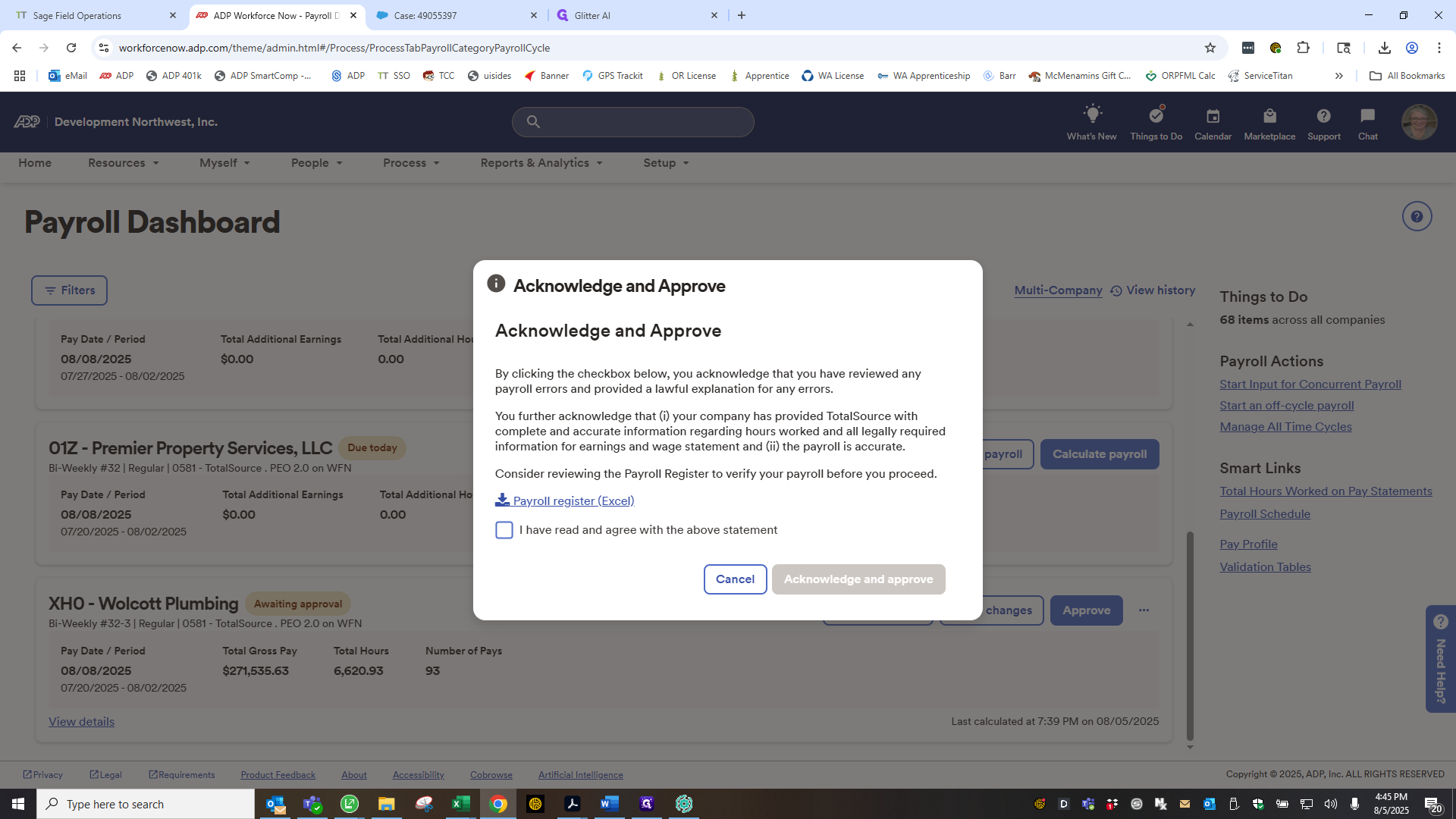1456x819 pixels.
Task: Open Things to Do icon in header
Action: [1156, 122]
